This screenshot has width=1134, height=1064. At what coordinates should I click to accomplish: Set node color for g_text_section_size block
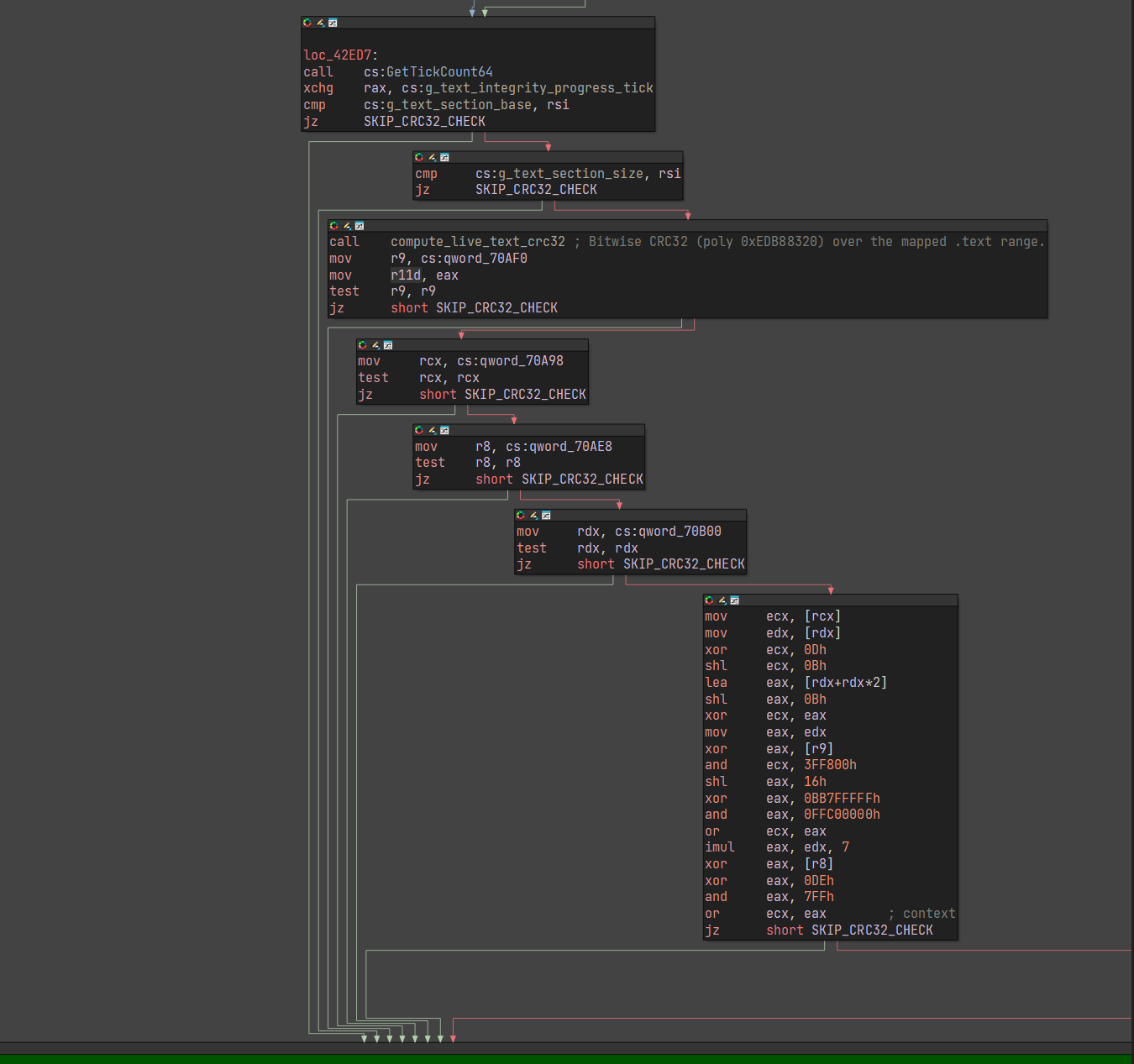pyautogui.click(x=419, y=157)
